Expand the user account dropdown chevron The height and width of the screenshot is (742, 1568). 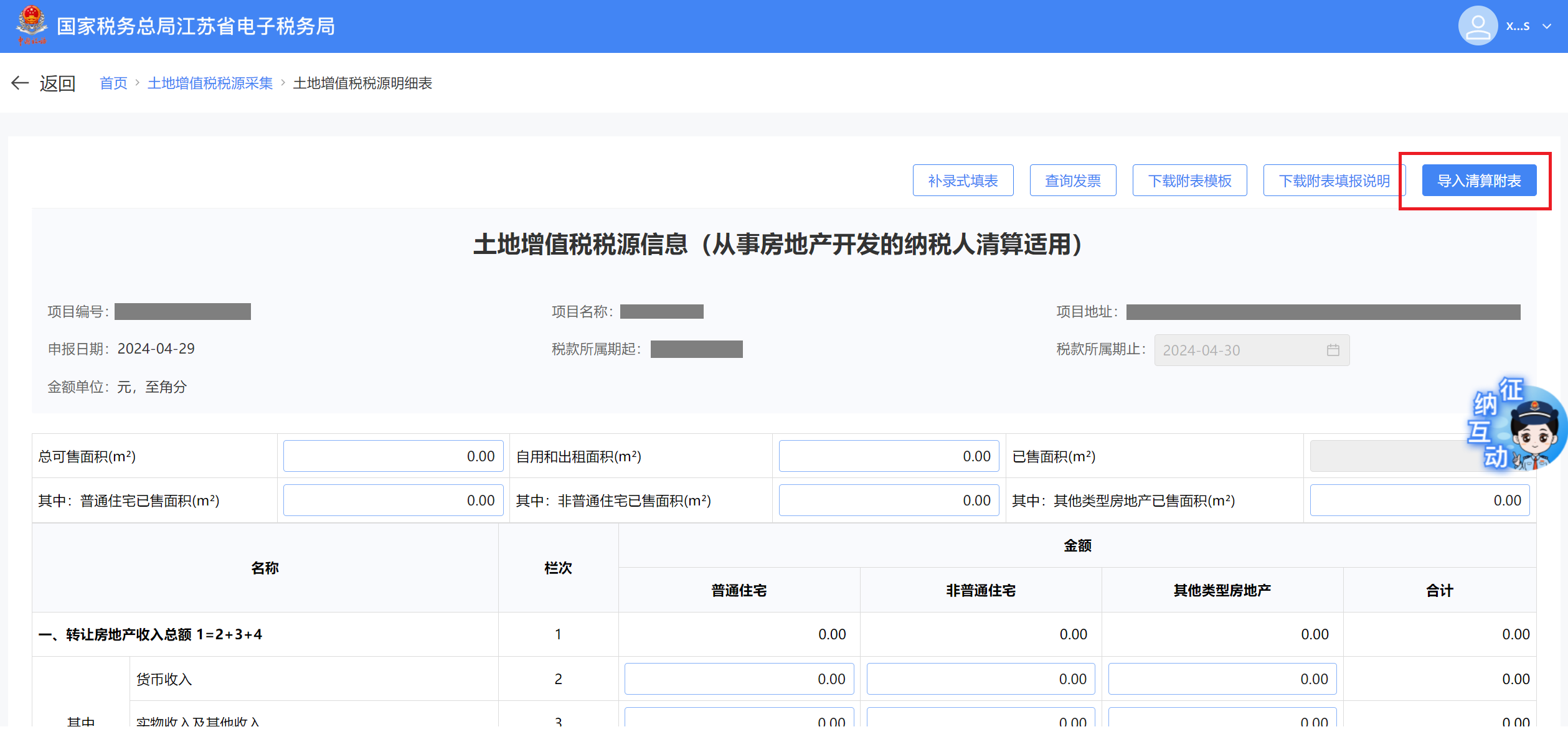click(x=1547, y=27)
